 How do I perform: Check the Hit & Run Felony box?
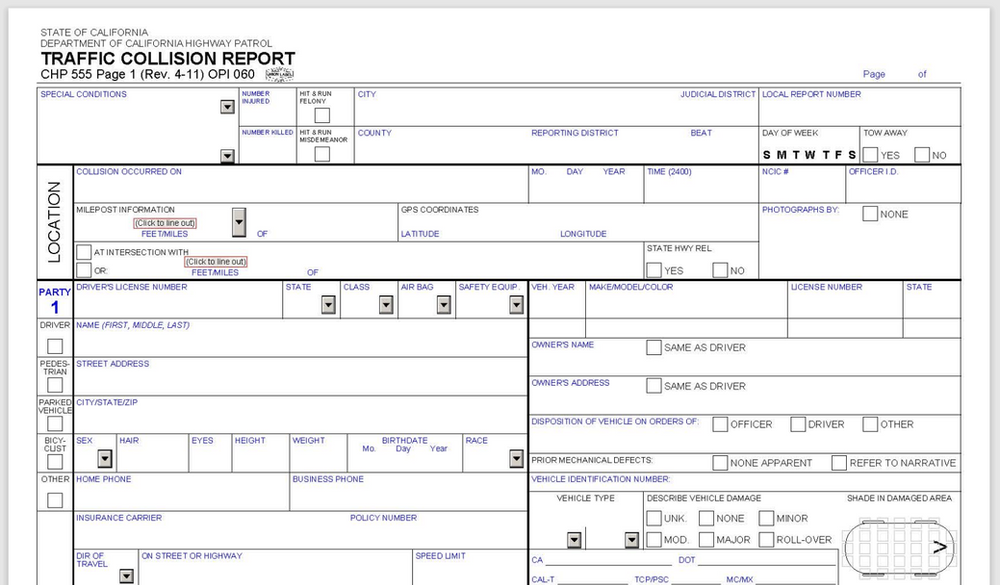[x=322, y=115]
